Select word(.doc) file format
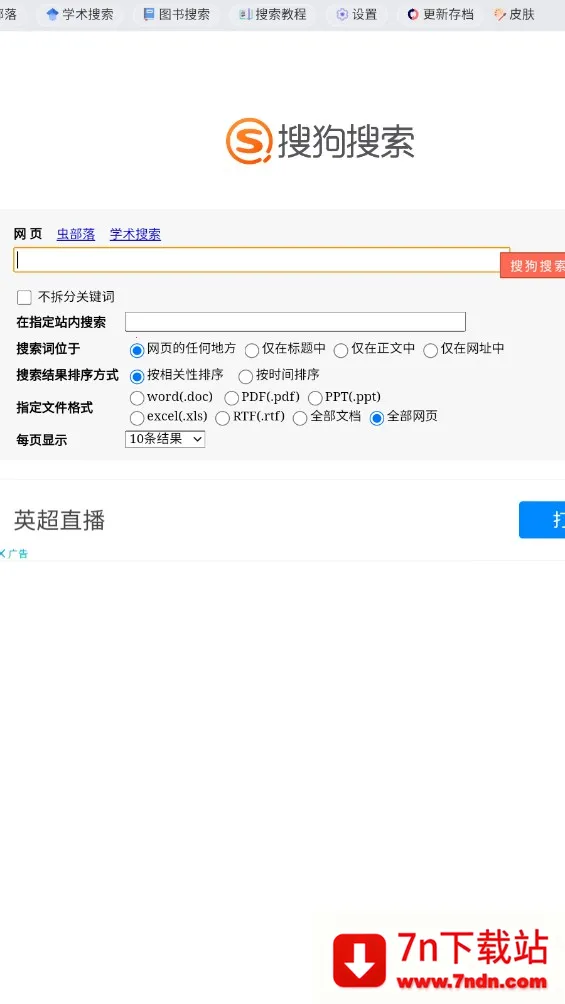565x1004 pixels. coord(136,398)
